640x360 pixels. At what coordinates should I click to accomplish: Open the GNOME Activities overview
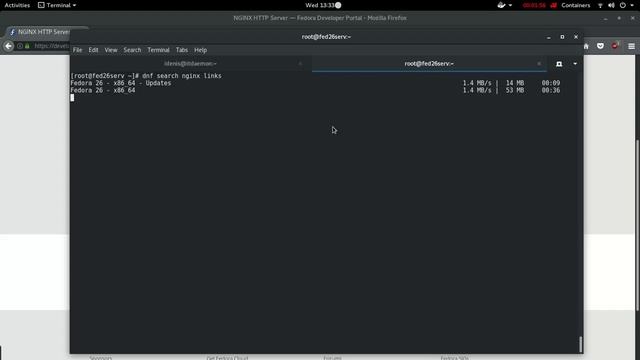17,5
